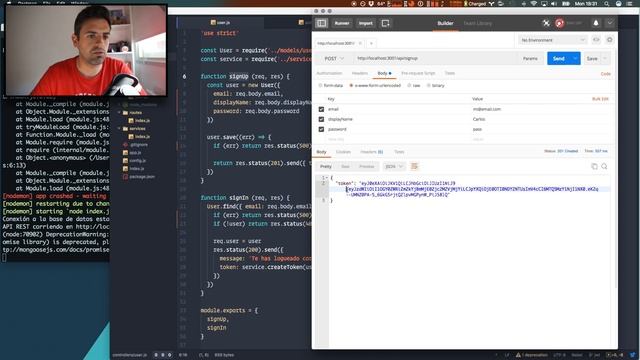Open a new Postman window via toolbar icon
This screenshot has width=640, height=360.
click(385, 23)
